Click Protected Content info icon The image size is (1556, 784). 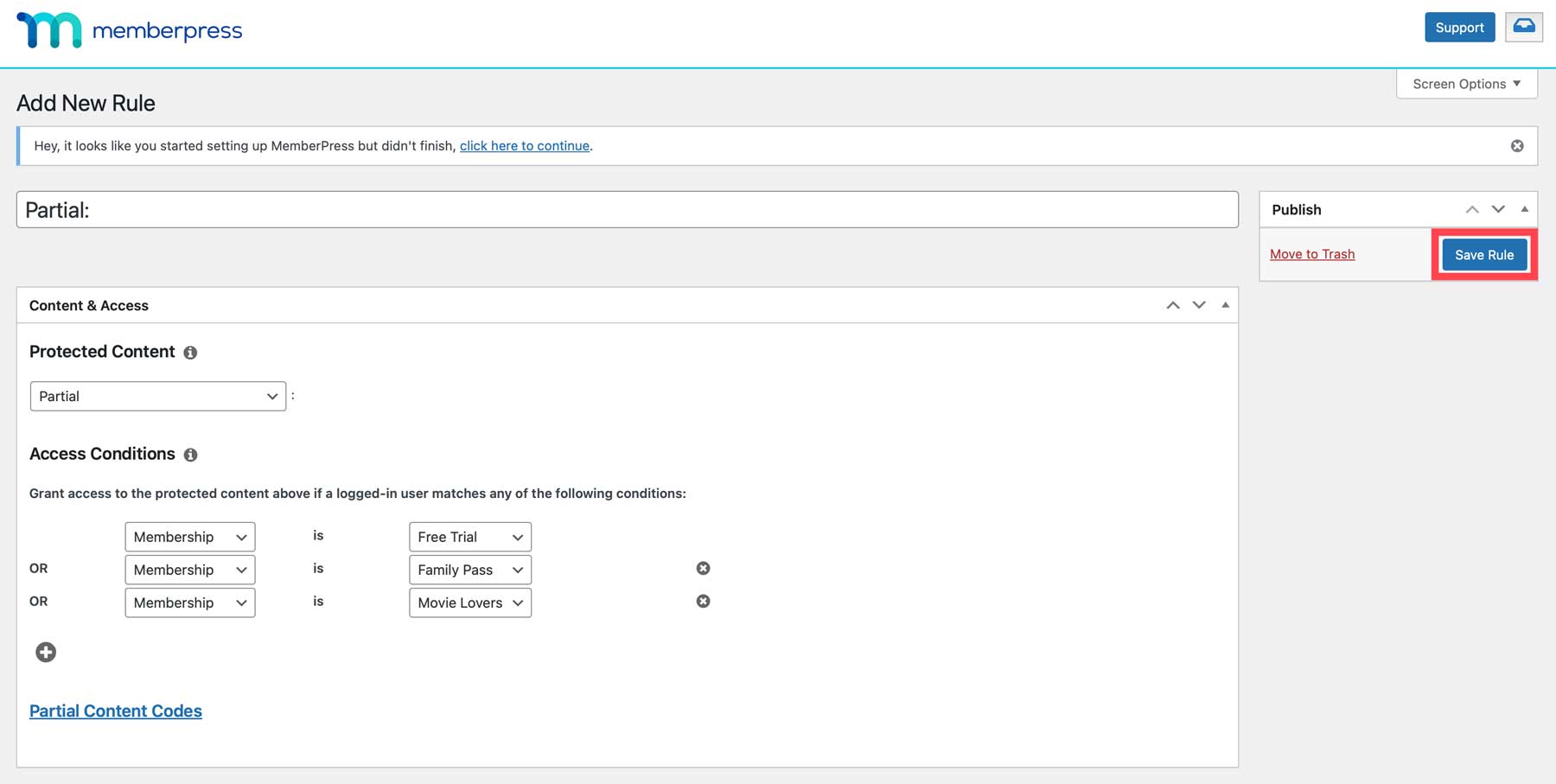coord(190,353)
